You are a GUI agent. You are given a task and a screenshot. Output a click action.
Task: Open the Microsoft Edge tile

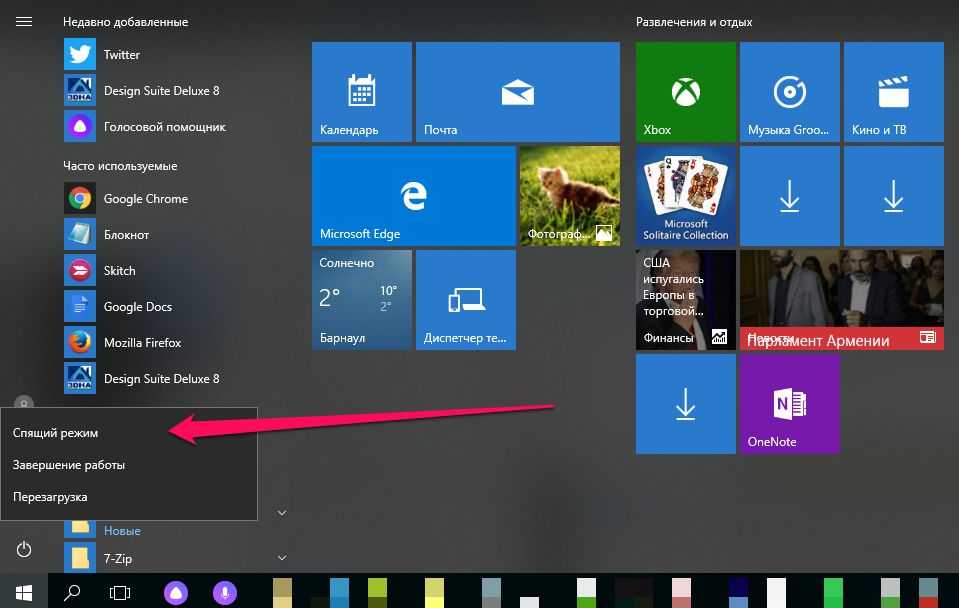click(x=413, y=196)
